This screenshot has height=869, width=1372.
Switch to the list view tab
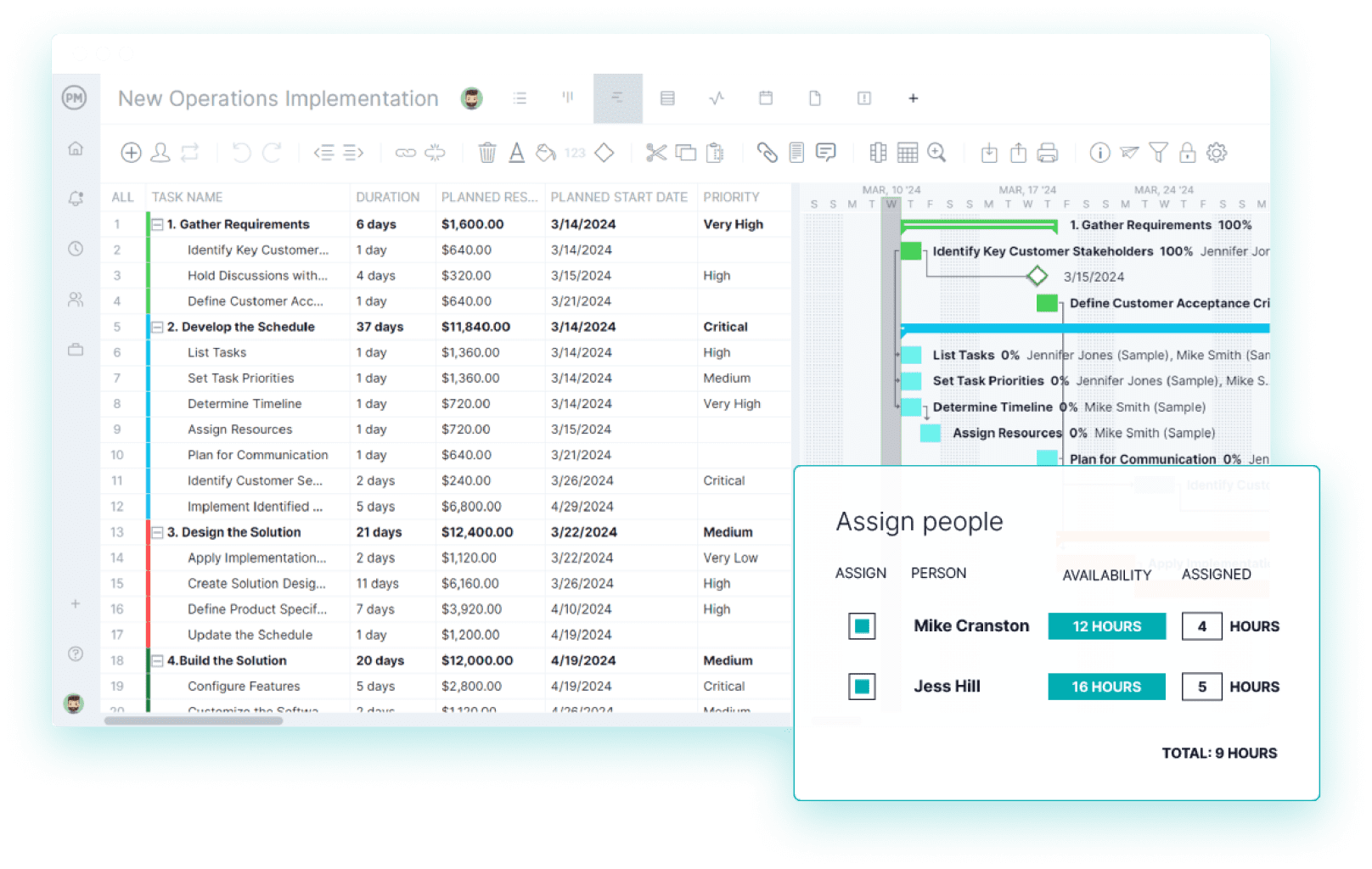[x=520, y=98]
